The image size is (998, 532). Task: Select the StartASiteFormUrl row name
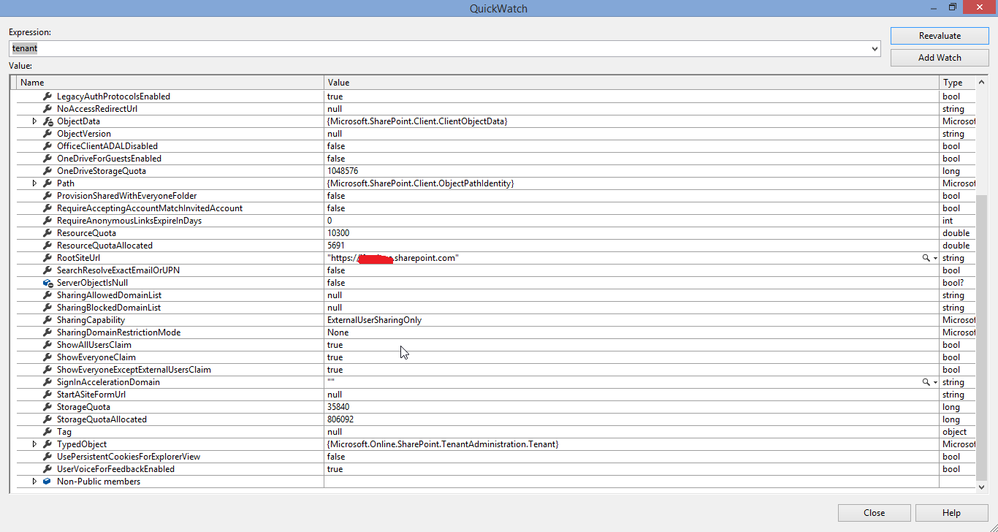pos(91,395)
